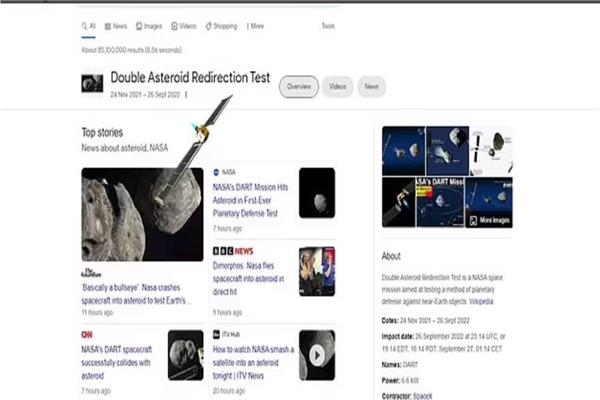Play the ITV News video thumbnail
Viewport: 600px width, 400px height.
point(317,355)
